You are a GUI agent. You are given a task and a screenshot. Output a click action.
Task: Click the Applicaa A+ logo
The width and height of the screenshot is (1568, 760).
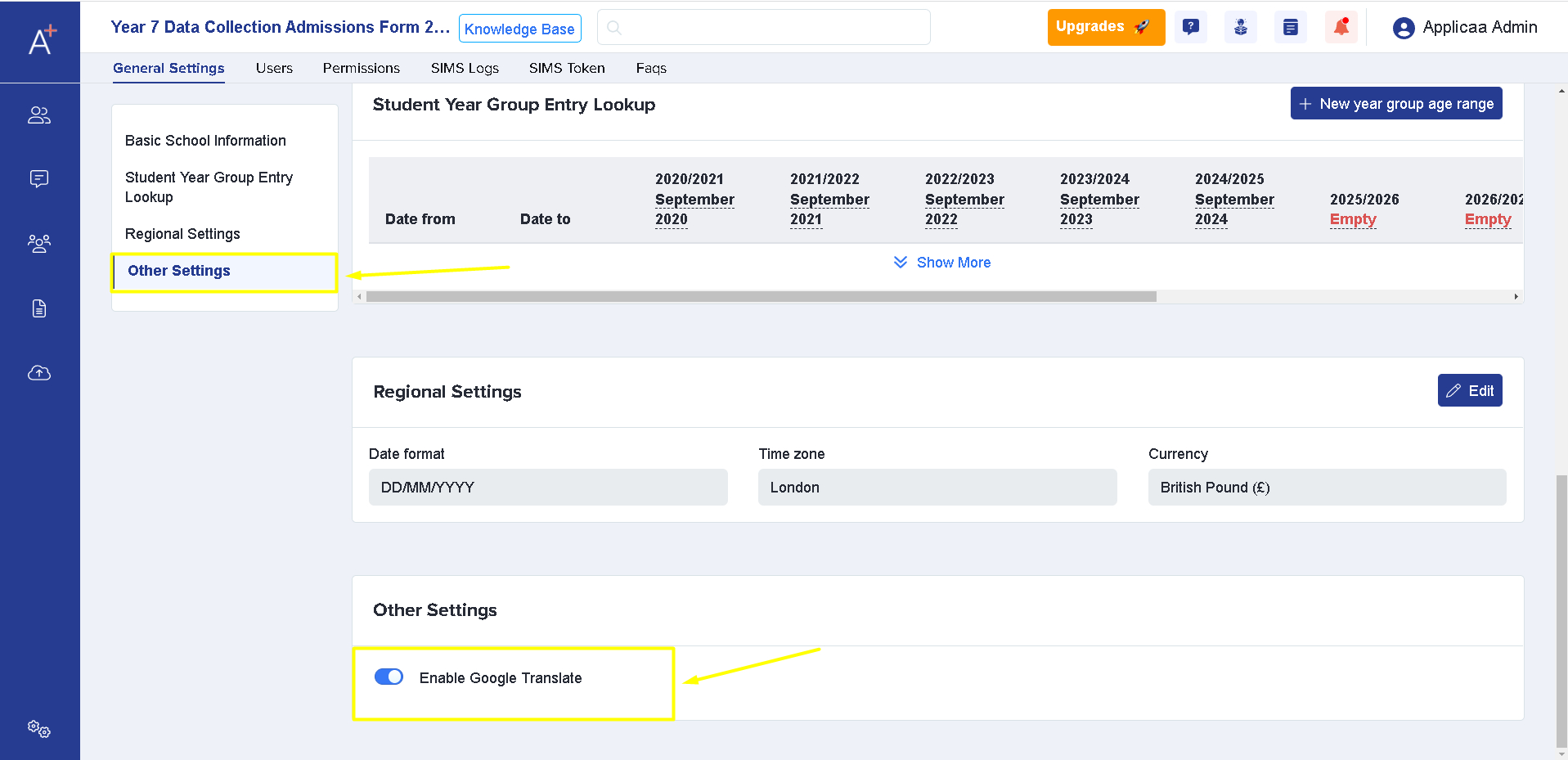coord(41,40)
